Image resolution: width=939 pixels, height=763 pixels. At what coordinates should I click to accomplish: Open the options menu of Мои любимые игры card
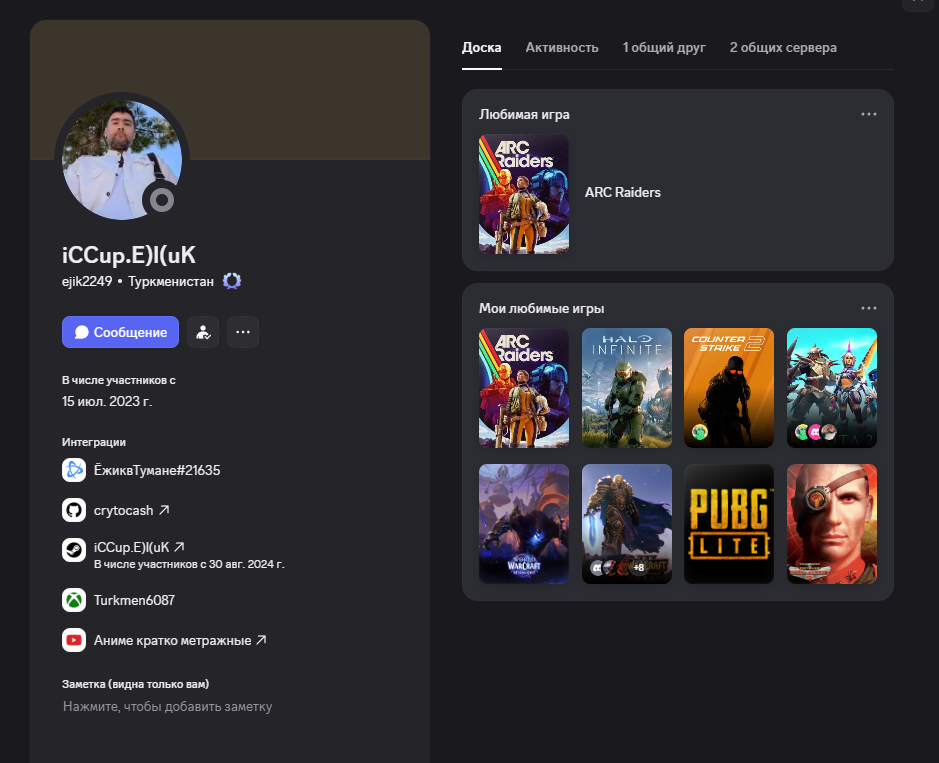868,308
